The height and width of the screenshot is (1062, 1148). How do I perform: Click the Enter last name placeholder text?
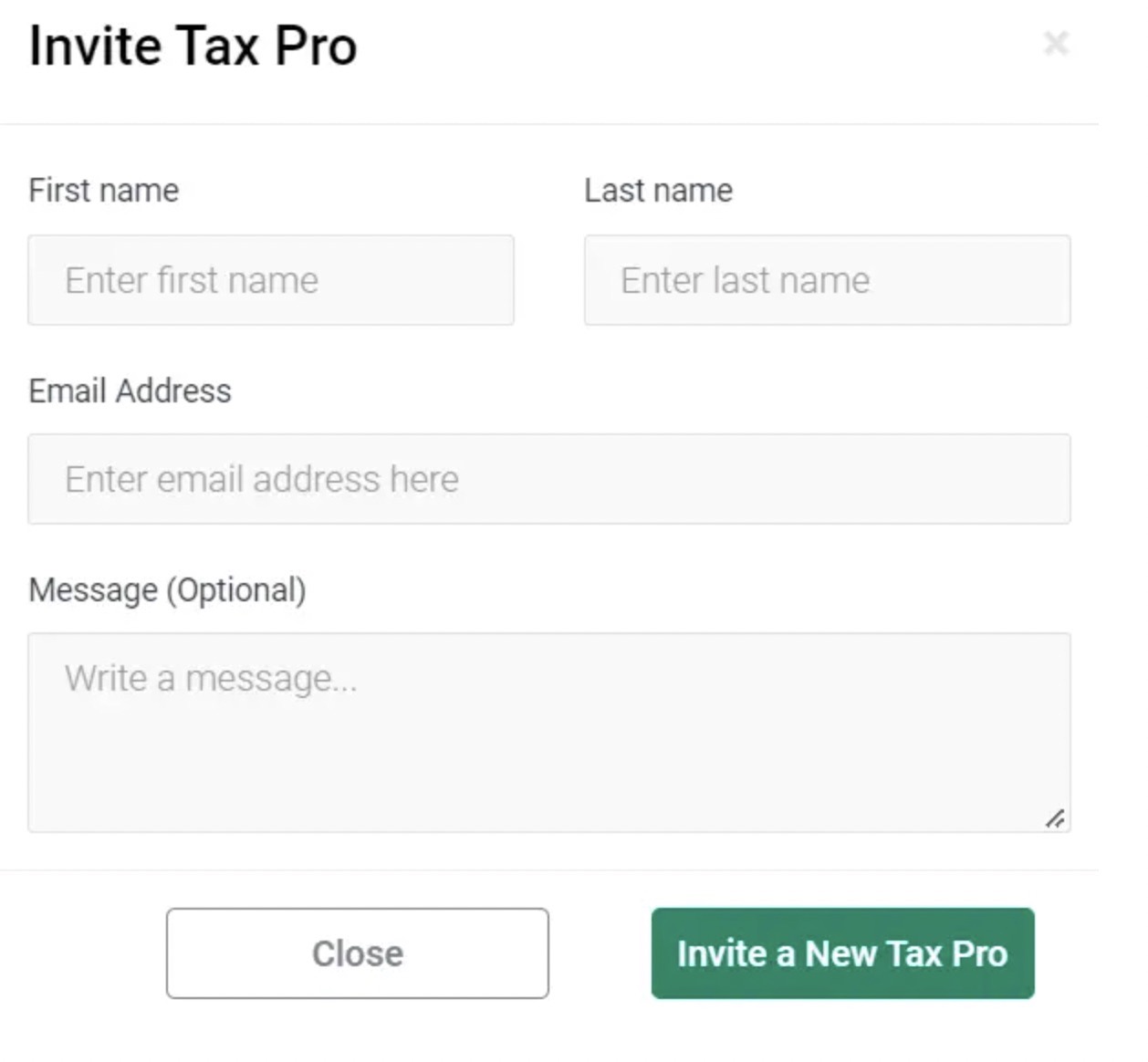(x=746, y=280)
